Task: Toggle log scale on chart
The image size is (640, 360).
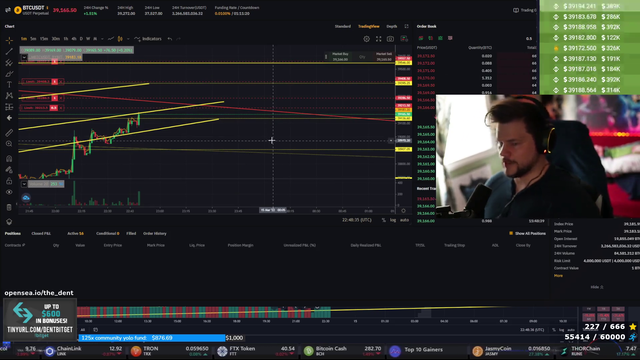Action: [393, 220]
